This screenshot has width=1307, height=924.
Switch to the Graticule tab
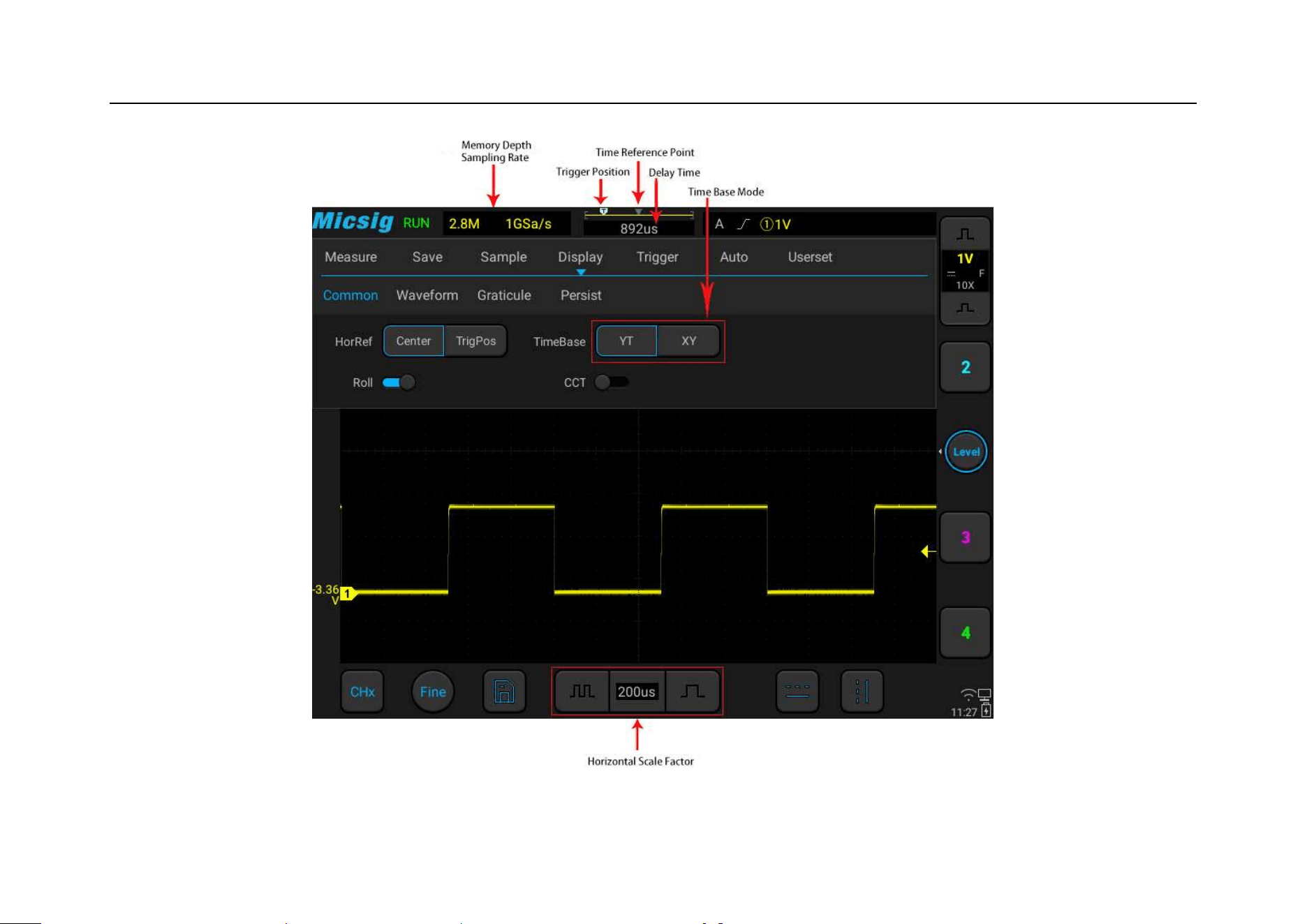pyautogui.click(x=504, y=295)
